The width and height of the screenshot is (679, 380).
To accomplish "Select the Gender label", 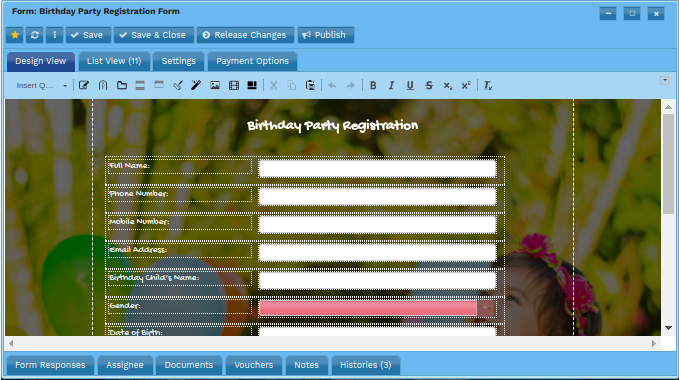I will 125,306.
